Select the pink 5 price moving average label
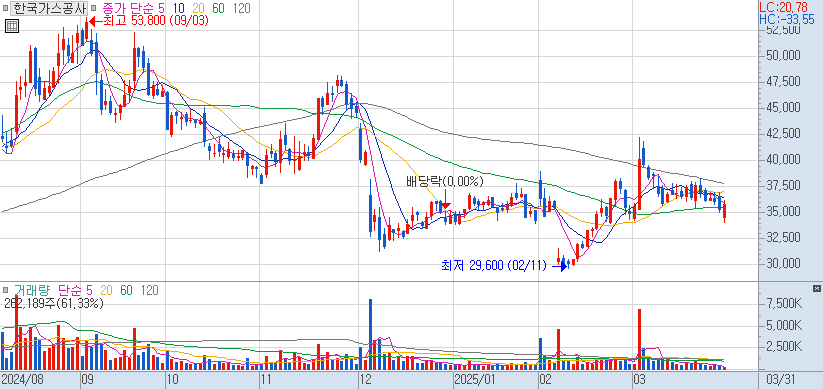The height and width of the screenshot is (389, 823). click(161, 8)
